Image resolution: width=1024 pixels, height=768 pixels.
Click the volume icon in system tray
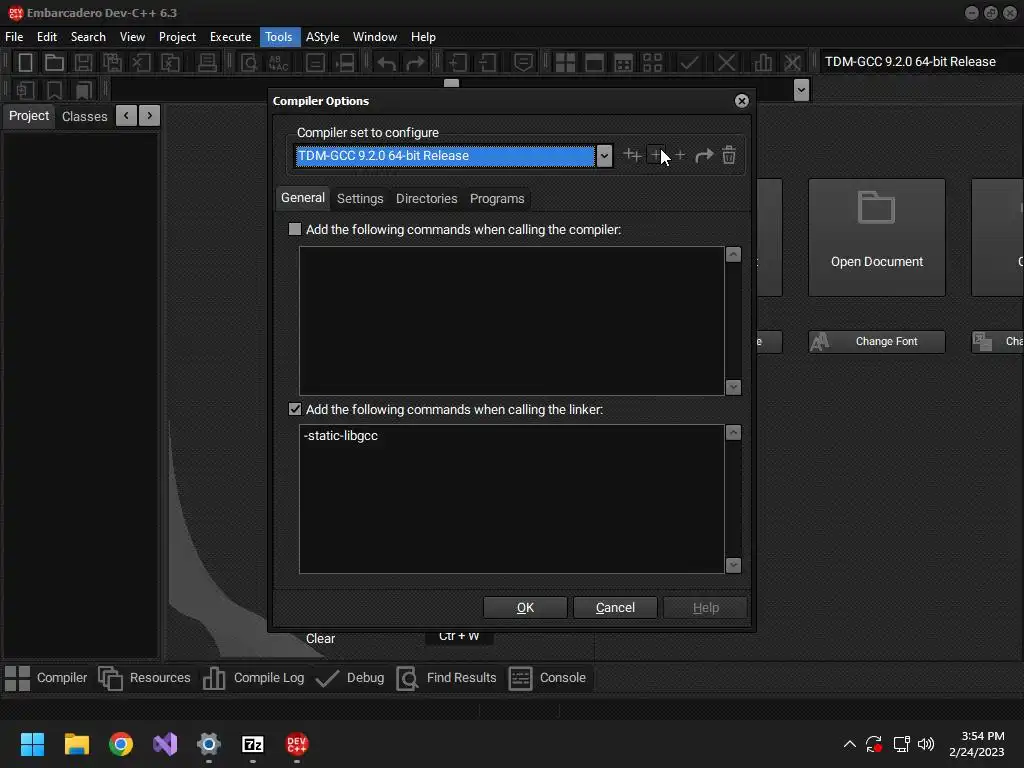[925, 744]
